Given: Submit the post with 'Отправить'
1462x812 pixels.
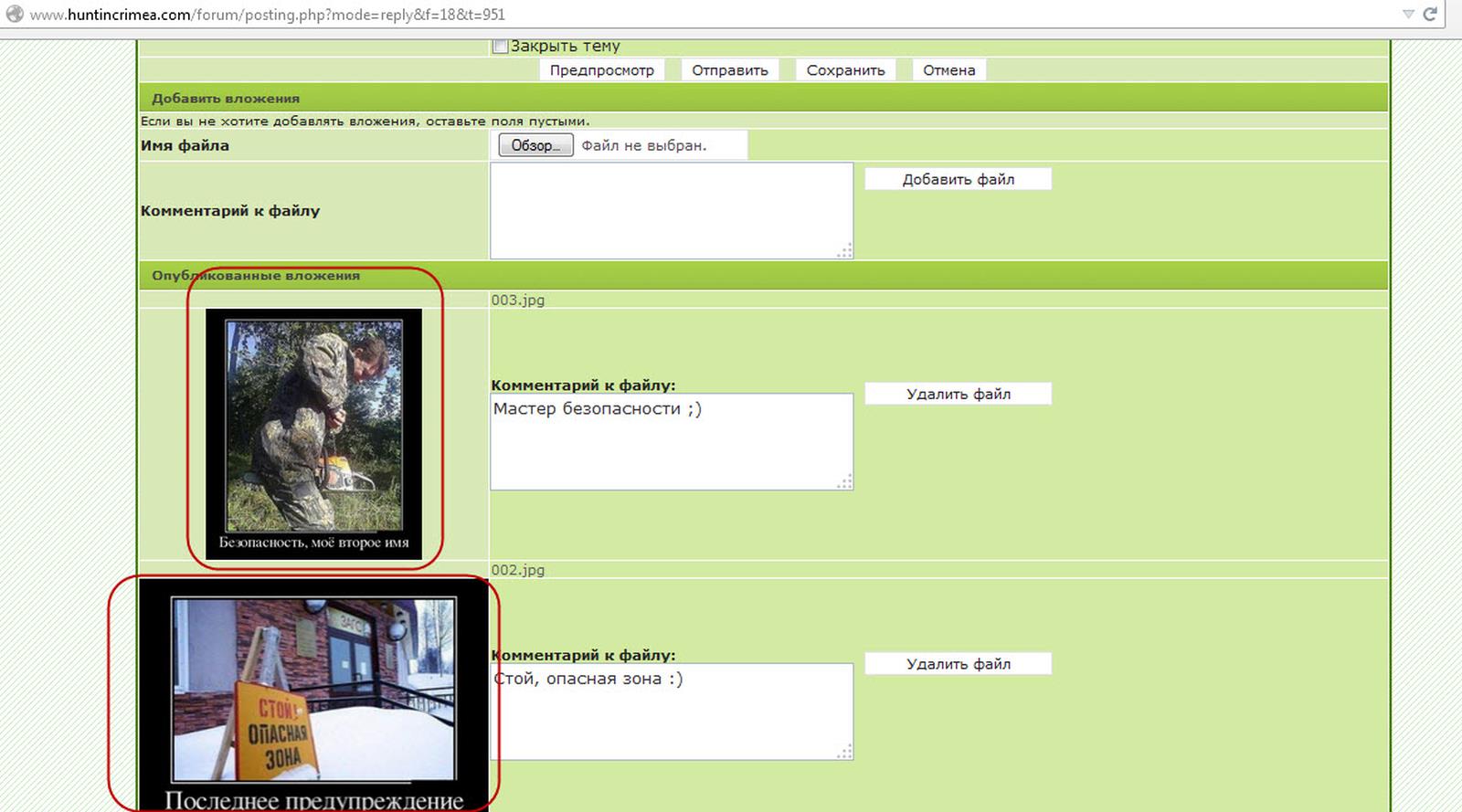Looking at the screenshot, I should coord(729,70).
